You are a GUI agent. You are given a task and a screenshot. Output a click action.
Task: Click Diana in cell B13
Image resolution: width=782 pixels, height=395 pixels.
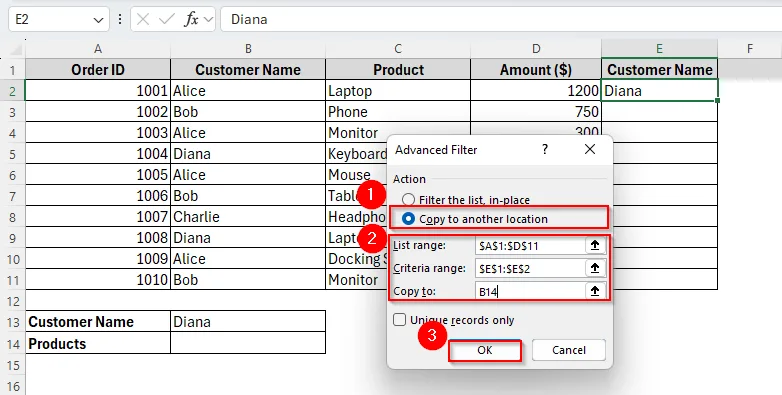(248, 322)
